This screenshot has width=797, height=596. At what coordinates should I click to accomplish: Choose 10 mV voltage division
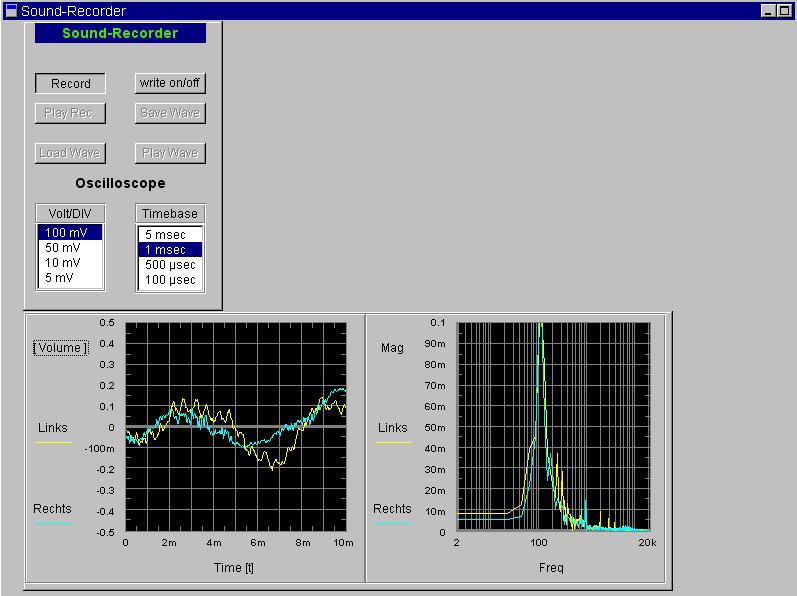click(70, 263)
